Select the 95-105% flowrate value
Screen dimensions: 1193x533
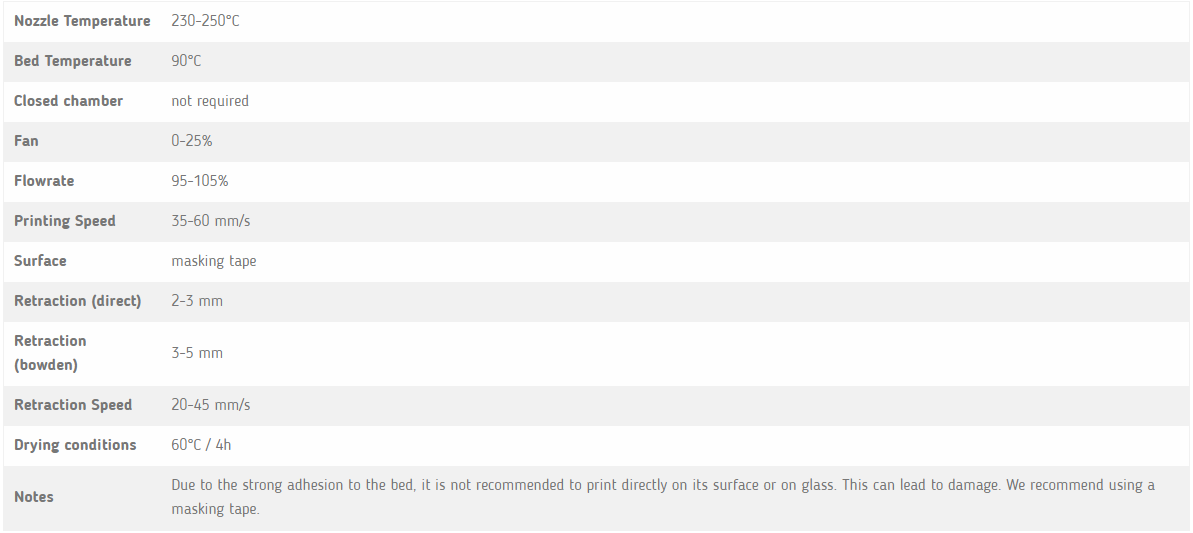point(199,181)
